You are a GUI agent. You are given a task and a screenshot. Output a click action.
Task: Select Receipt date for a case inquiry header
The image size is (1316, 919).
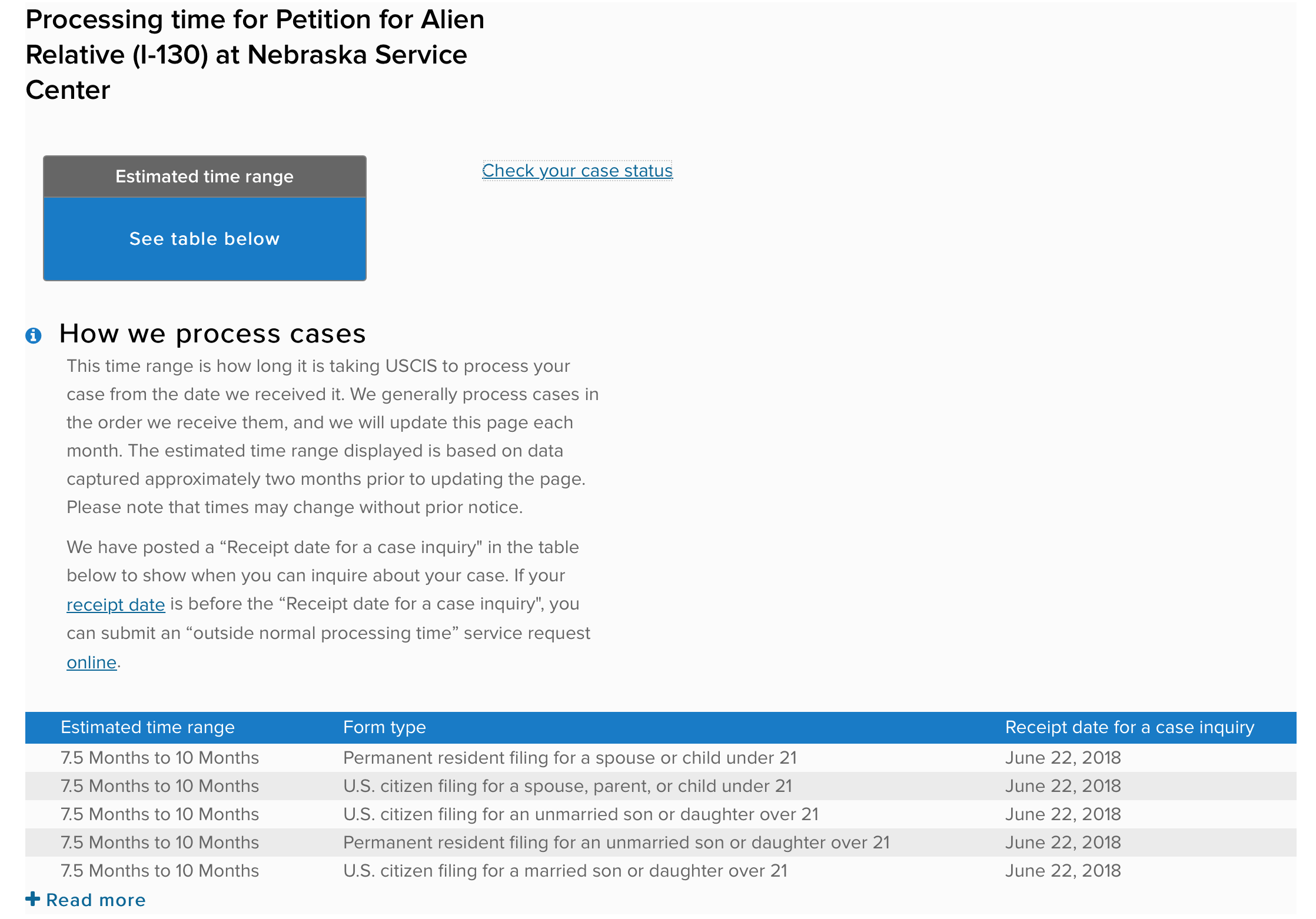(x=1129, y=727)
